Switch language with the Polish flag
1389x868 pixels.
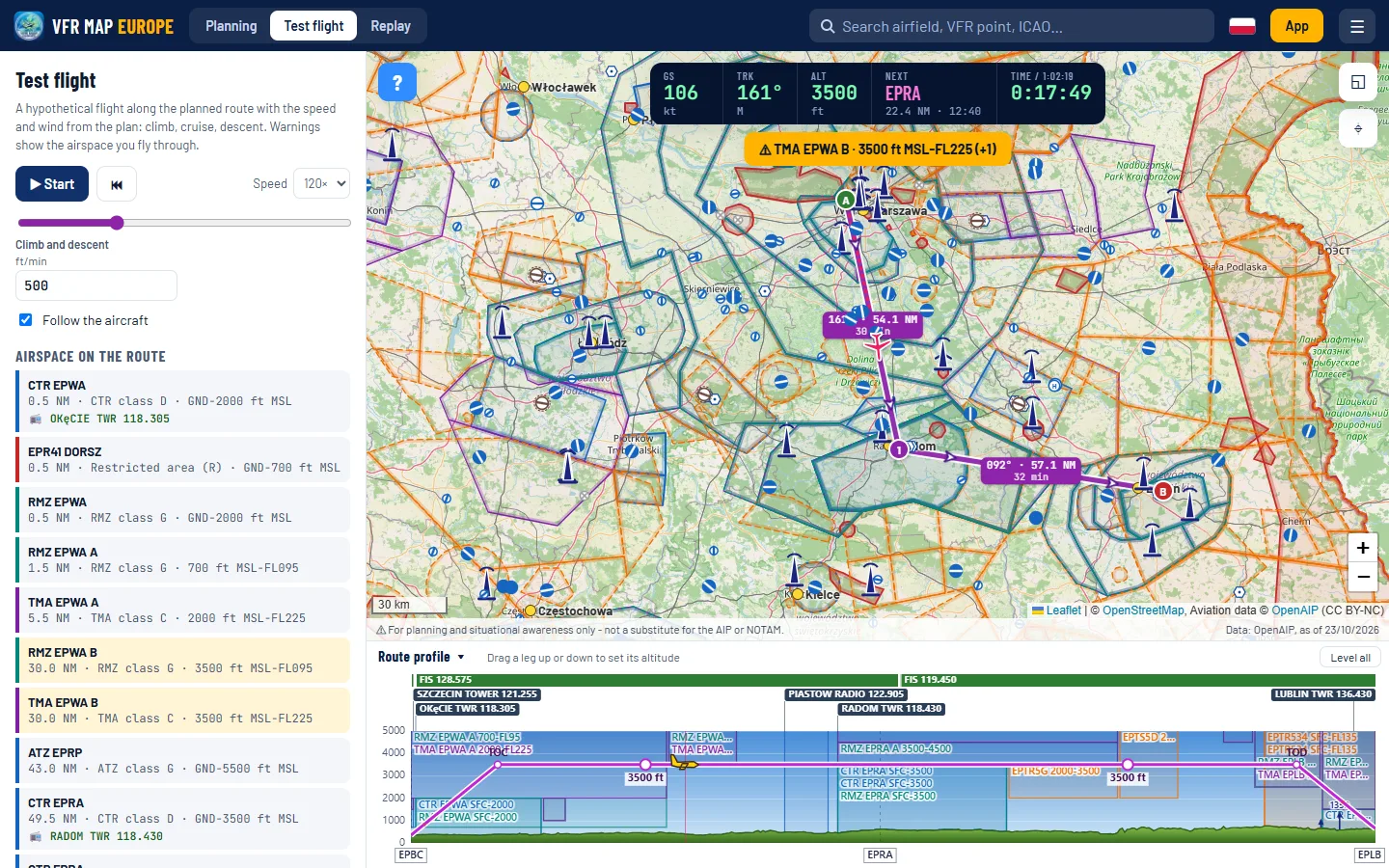click(1242, 26)
